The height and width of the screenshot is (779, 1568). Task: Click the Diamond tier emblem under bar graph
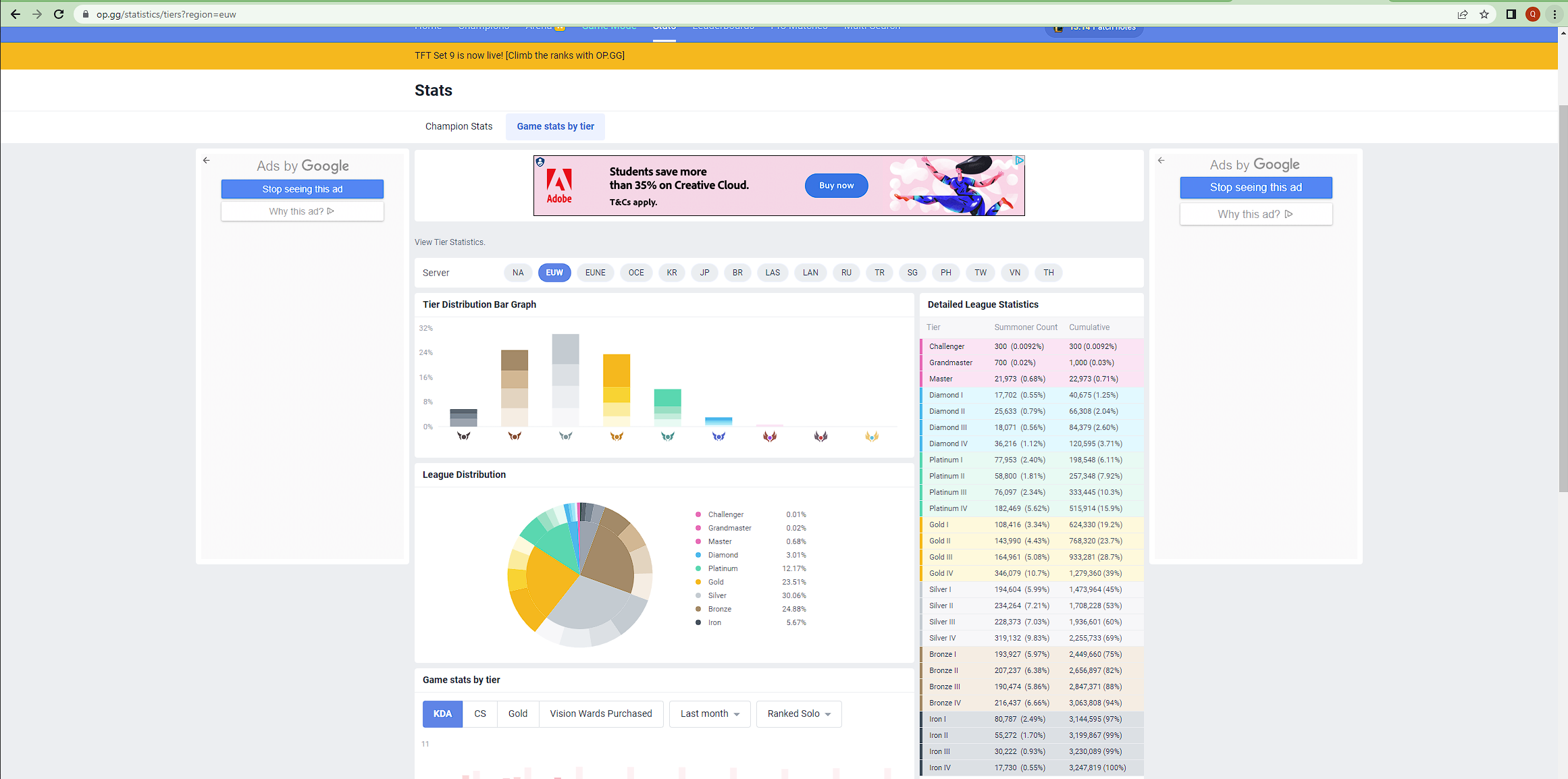pos(718,436)
